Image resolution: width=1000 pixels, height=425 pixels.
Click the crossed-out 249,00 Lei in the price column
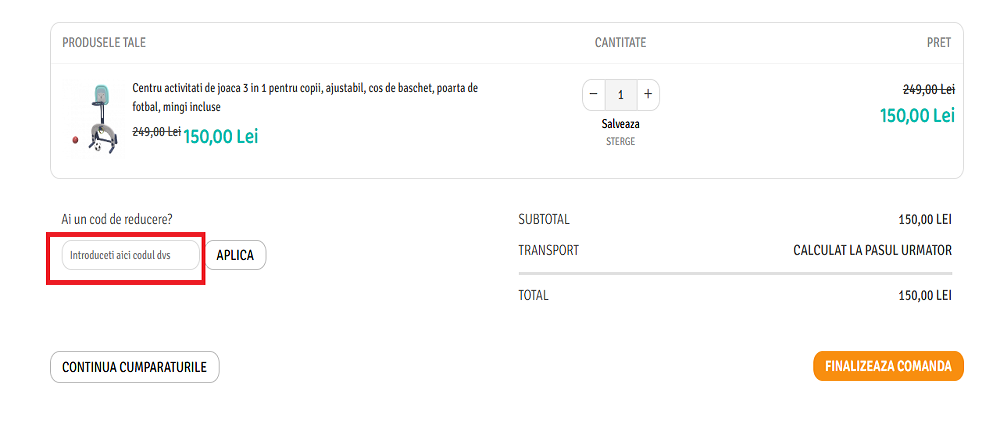click(x=928, y=89)
